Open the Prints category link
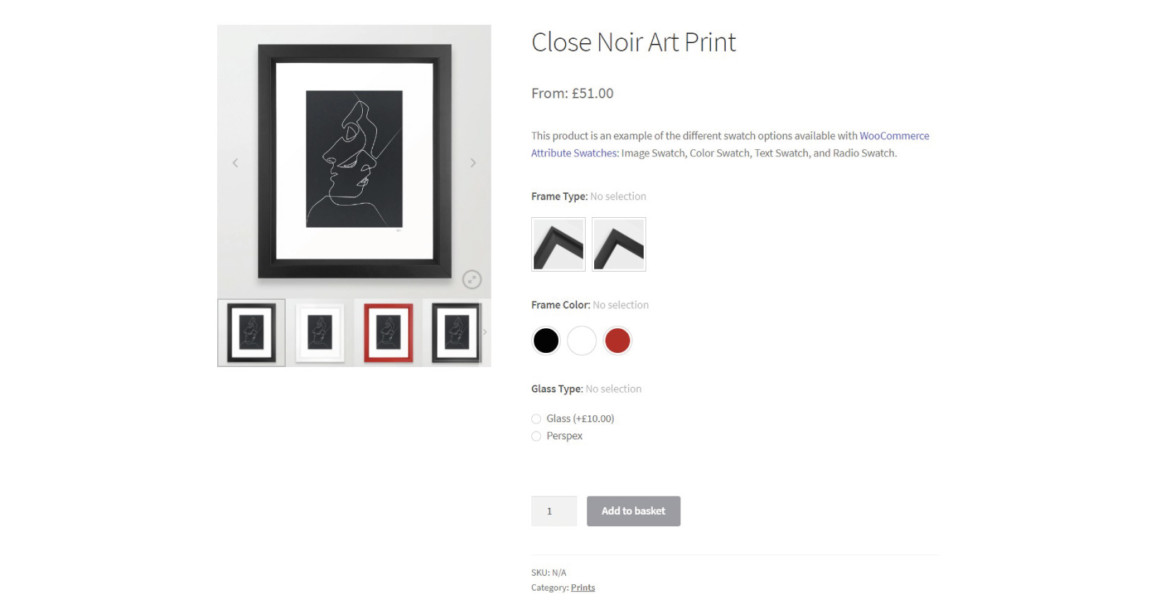Image resolution: width=1160 pixels, height=616 pixels. coord(583,588)
